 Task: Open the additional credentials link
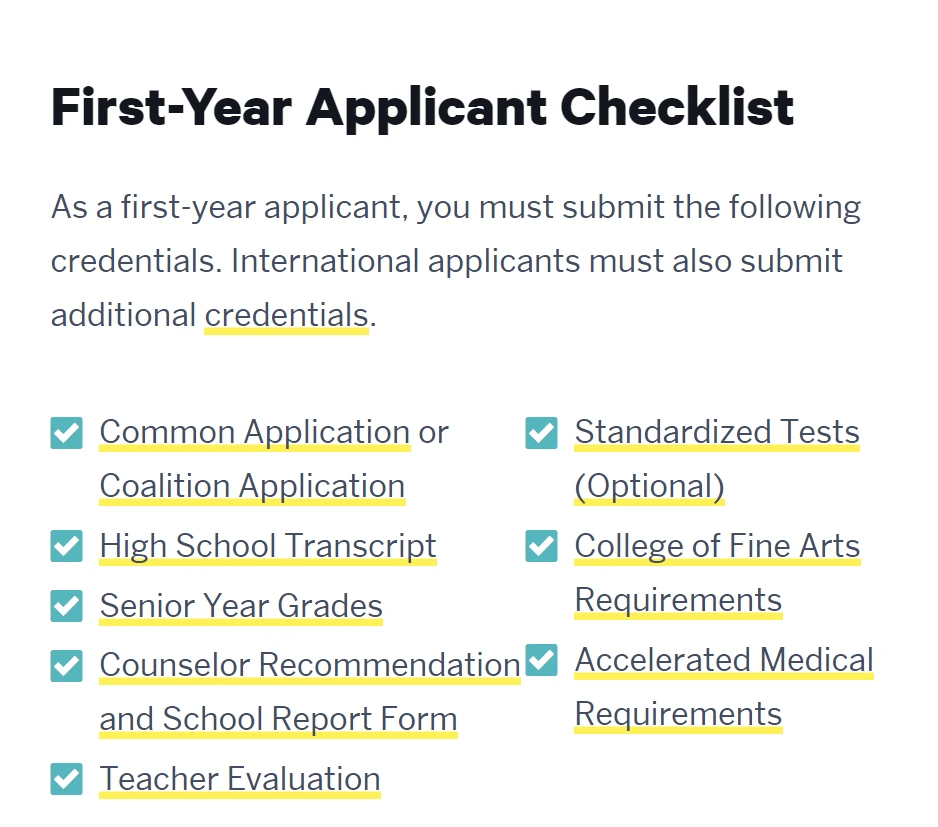pos(286,315)
